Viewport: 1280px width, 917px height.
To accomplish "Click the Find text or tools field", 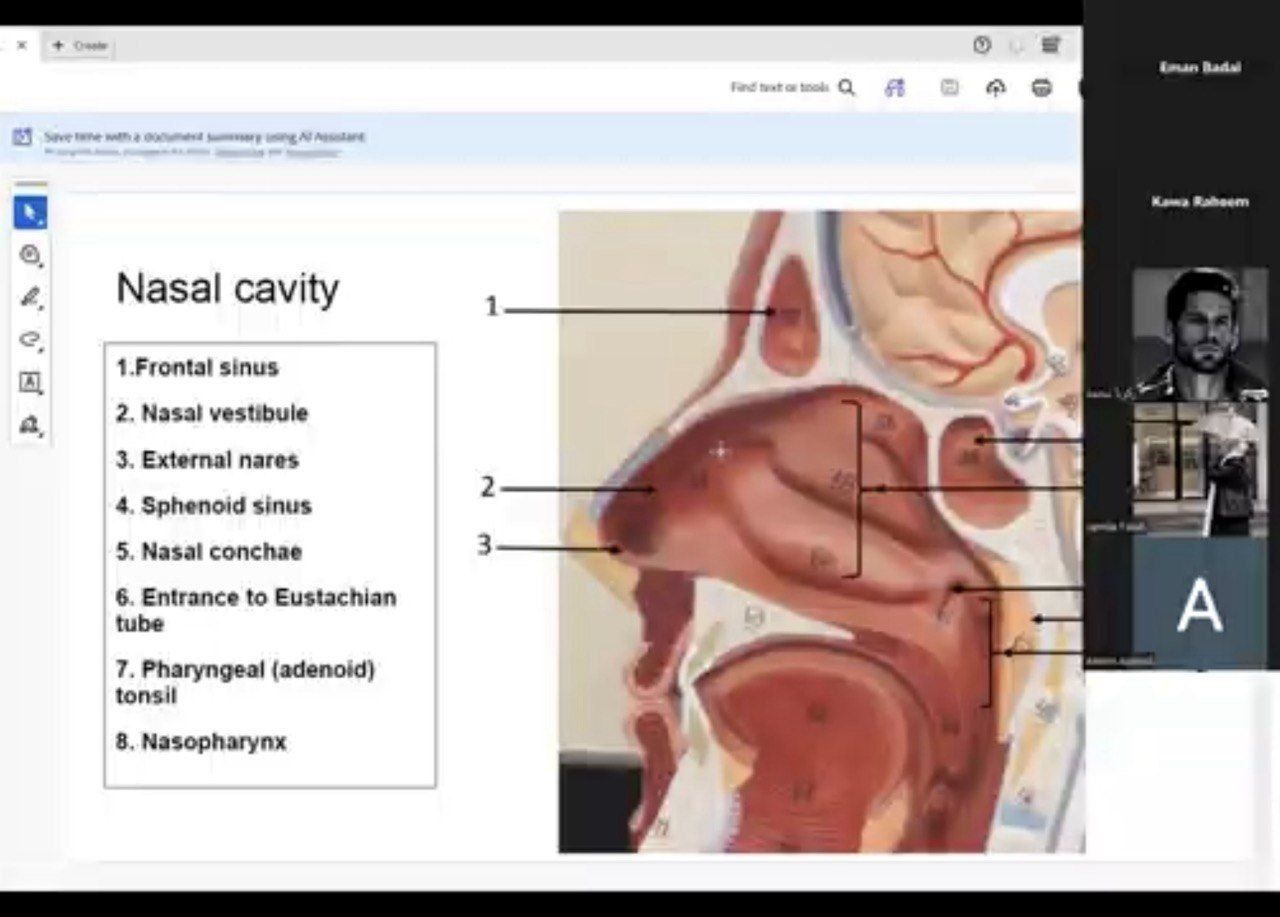I will 779,88.
